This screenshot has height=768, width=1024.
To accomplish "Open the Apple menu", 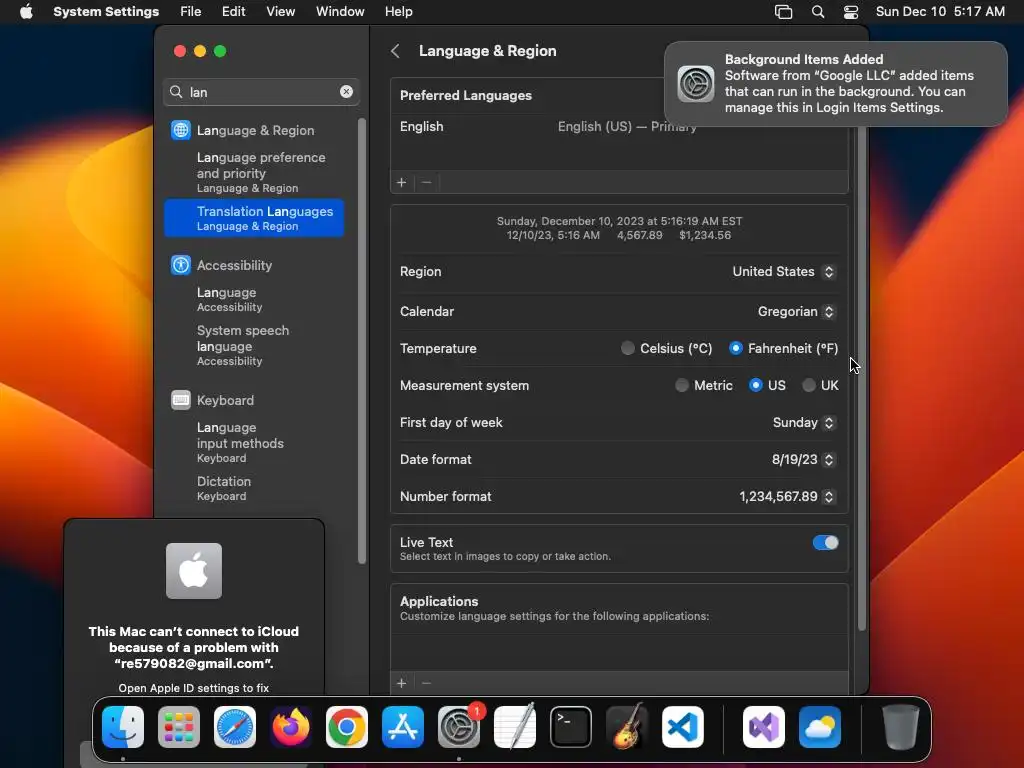I will click(x=26, y=12).
